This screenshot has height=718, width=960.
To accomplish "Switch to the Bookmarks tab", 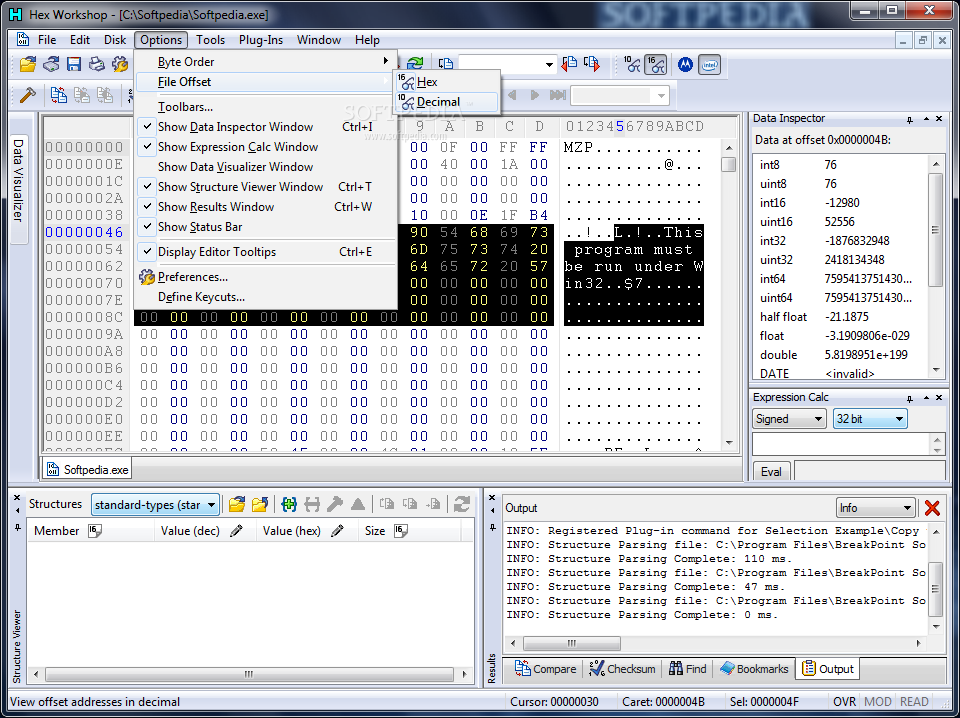I will pyautogui.click(x=754, y=669).
